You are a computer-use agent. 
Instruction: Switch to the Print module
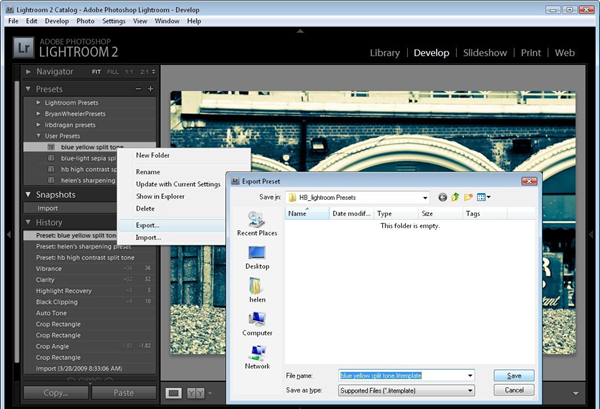click(531, 53)
